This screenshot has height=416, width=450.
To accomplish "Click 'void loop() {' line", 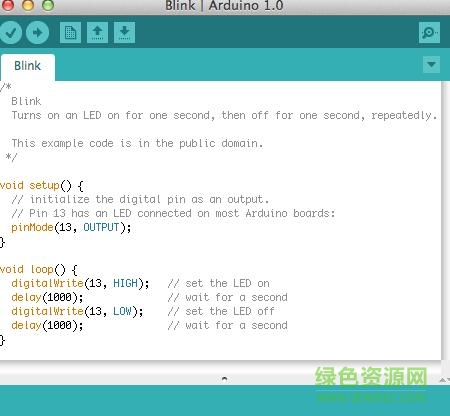I will [x=39, y=270].
